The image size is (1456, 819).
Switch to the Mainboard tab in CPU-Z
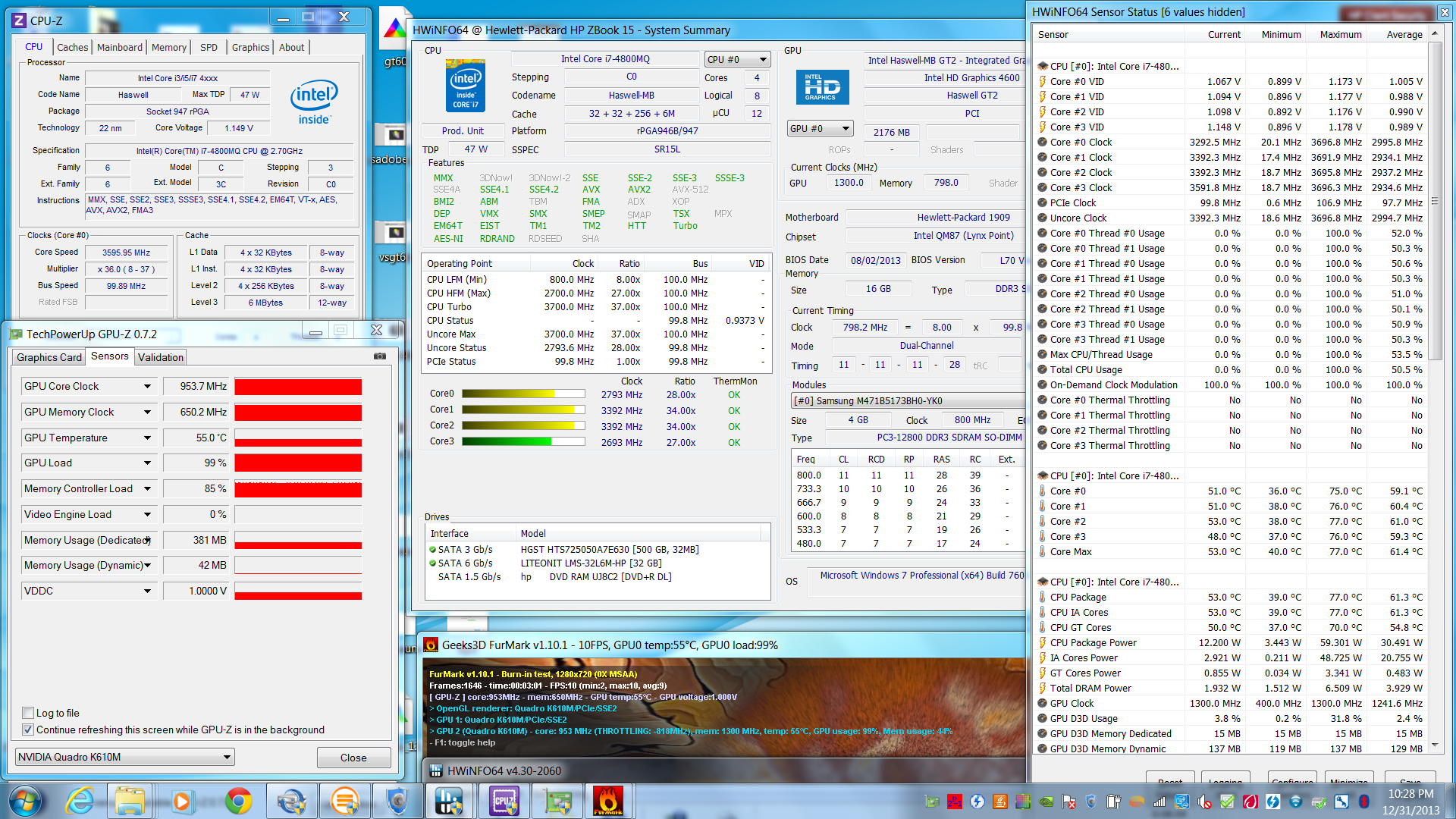click(119, 47)
